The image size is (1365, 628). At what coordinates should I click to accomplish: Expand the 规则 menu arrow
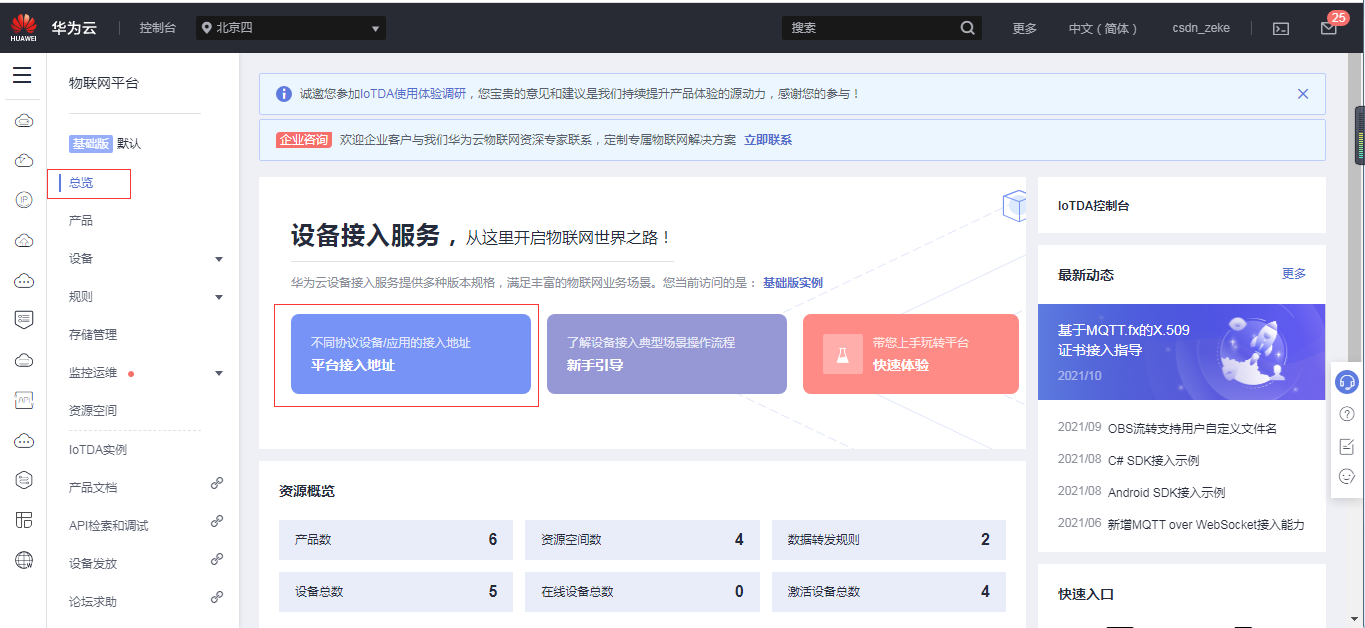(219, 297)
